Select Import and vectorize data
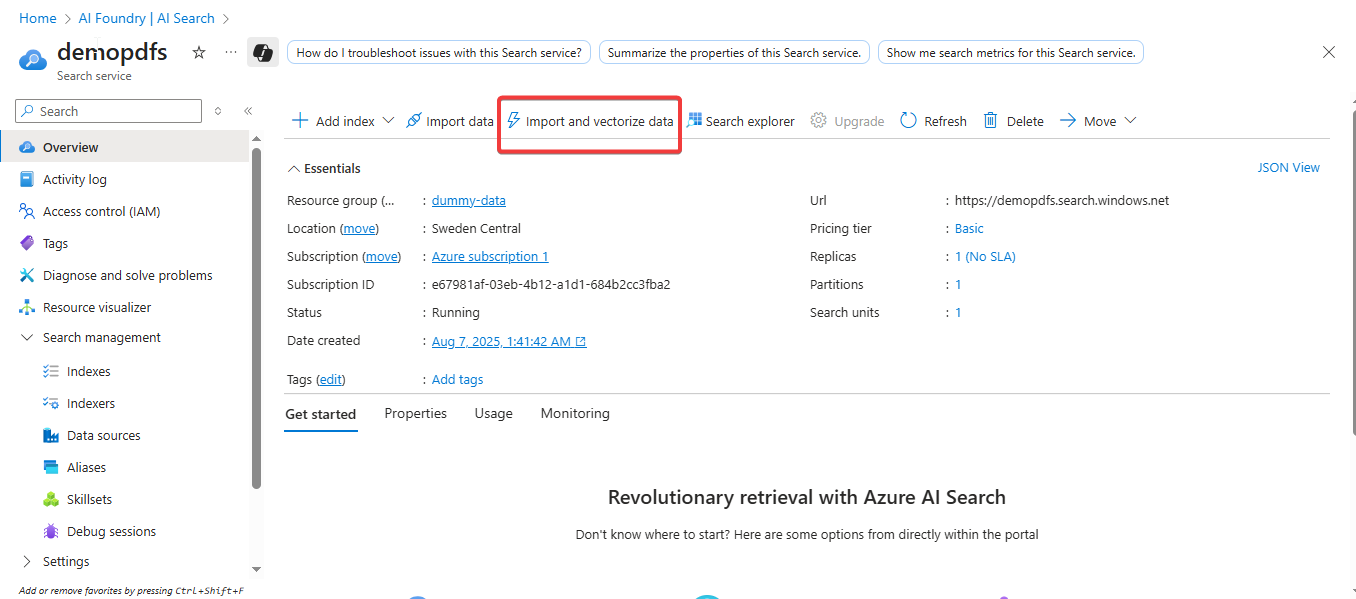Screen dimensions: 1356x599 [x=590, y=121]
